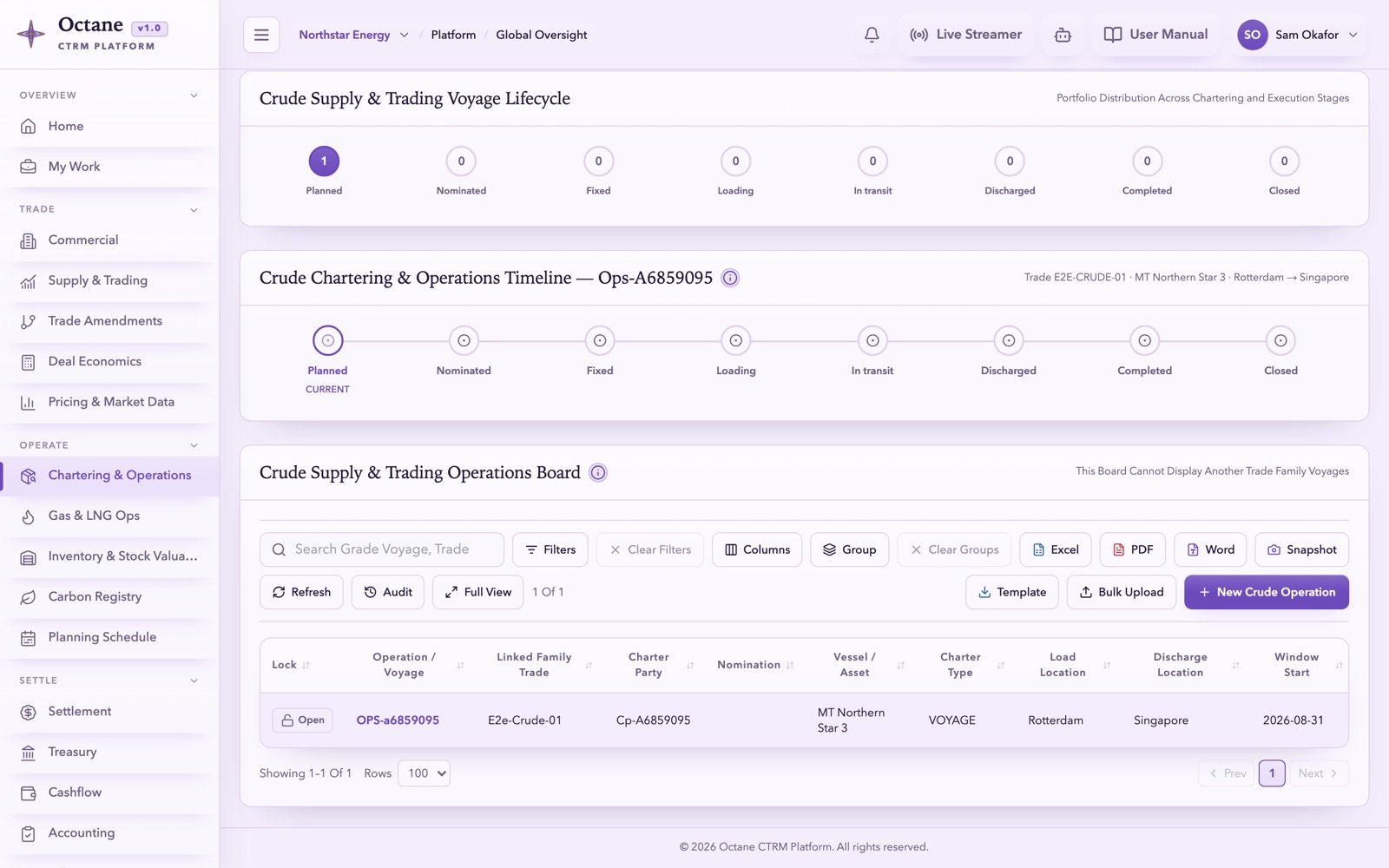Open Sam Okafor user menu
This screenshot has width=1389, height=868.
(1299, 35)
